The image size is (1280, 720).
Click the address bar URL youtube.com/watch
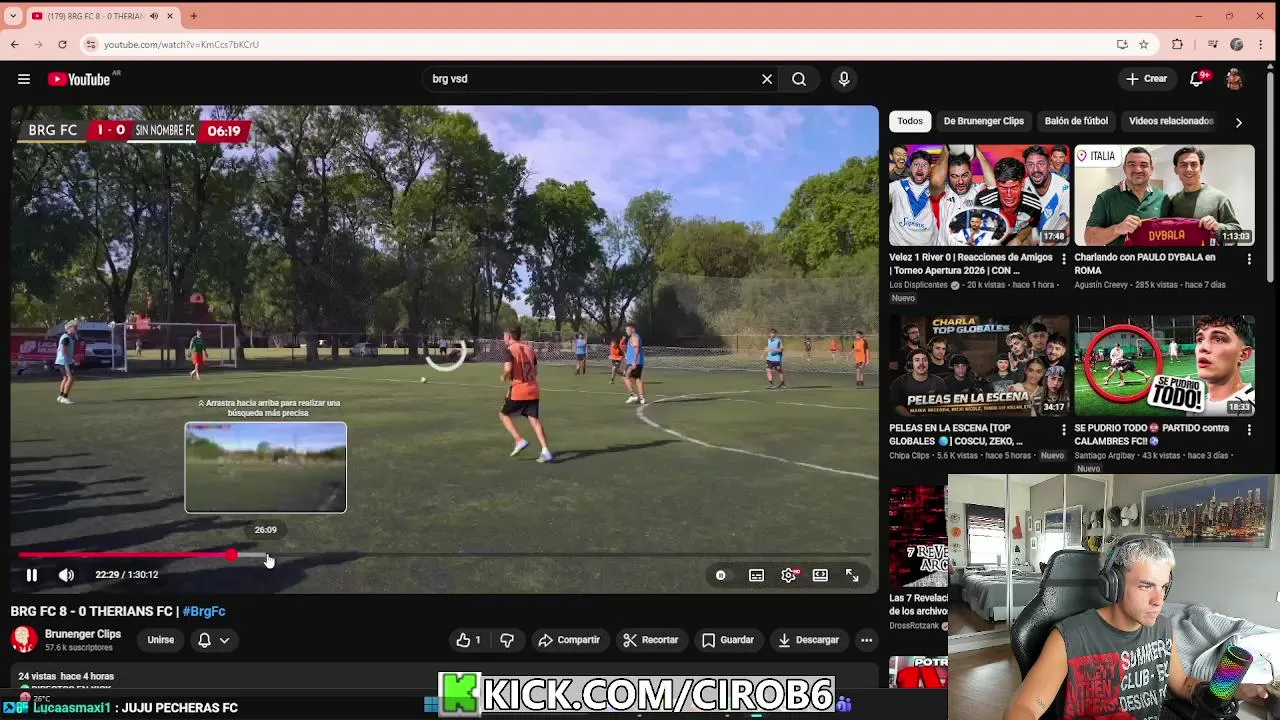[x=181, y=44]
